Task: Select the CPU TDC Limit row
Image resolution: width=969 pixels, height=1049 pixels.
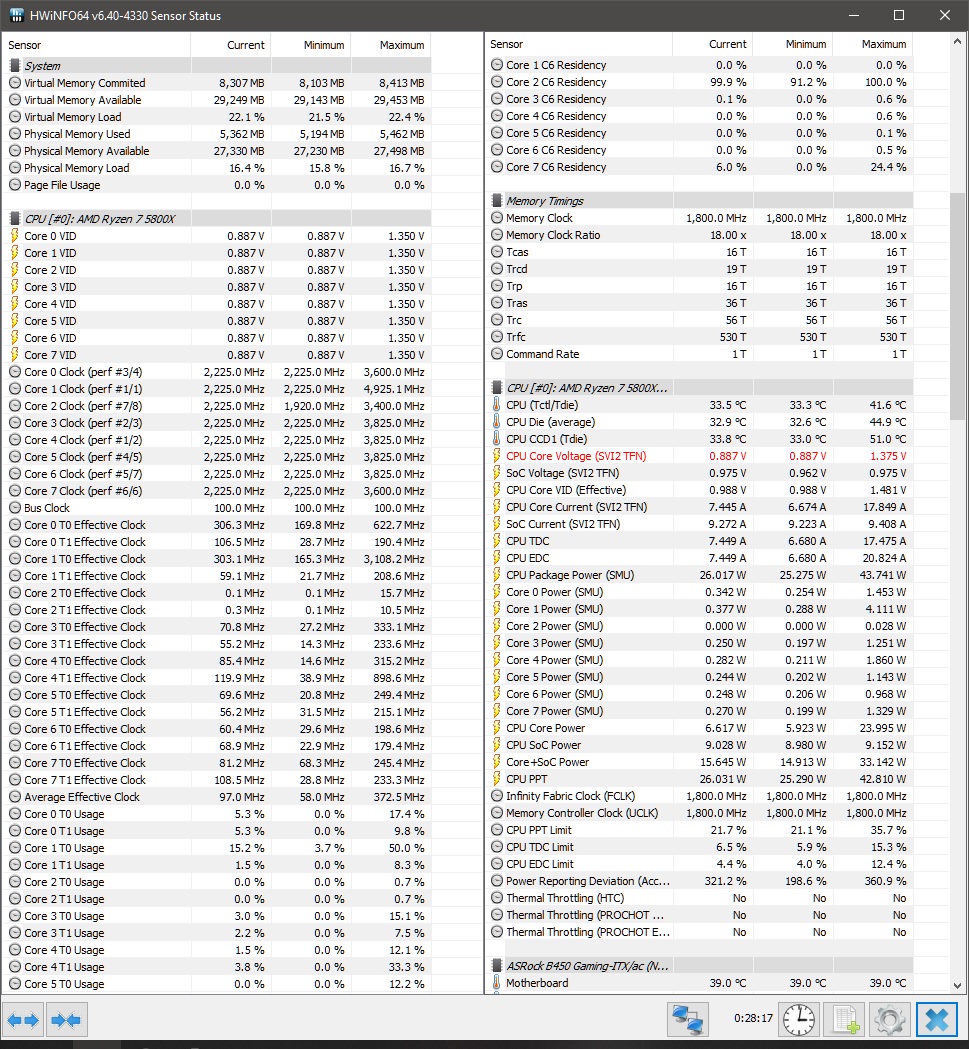Action: click(699, 847)
